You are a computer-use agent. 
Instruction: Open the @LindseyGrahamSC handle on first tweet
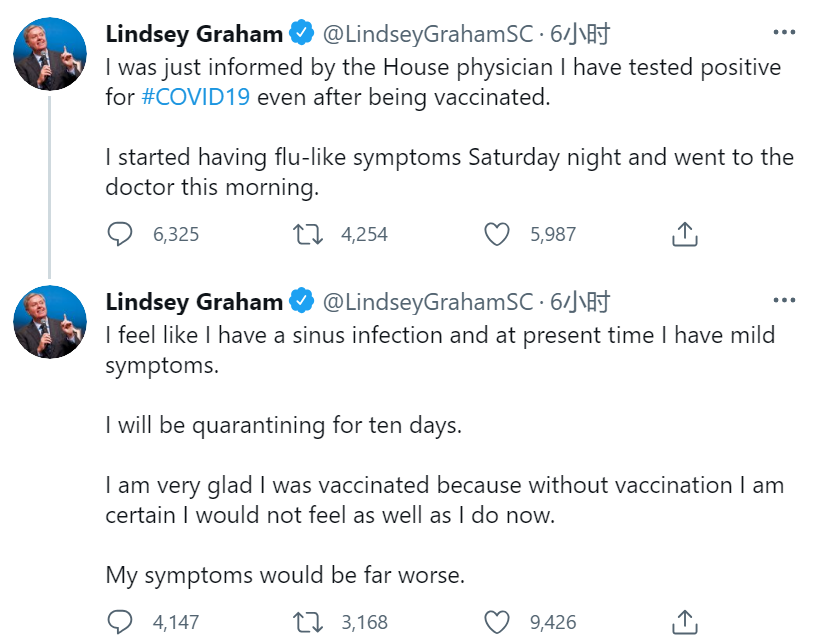point(427,34)
